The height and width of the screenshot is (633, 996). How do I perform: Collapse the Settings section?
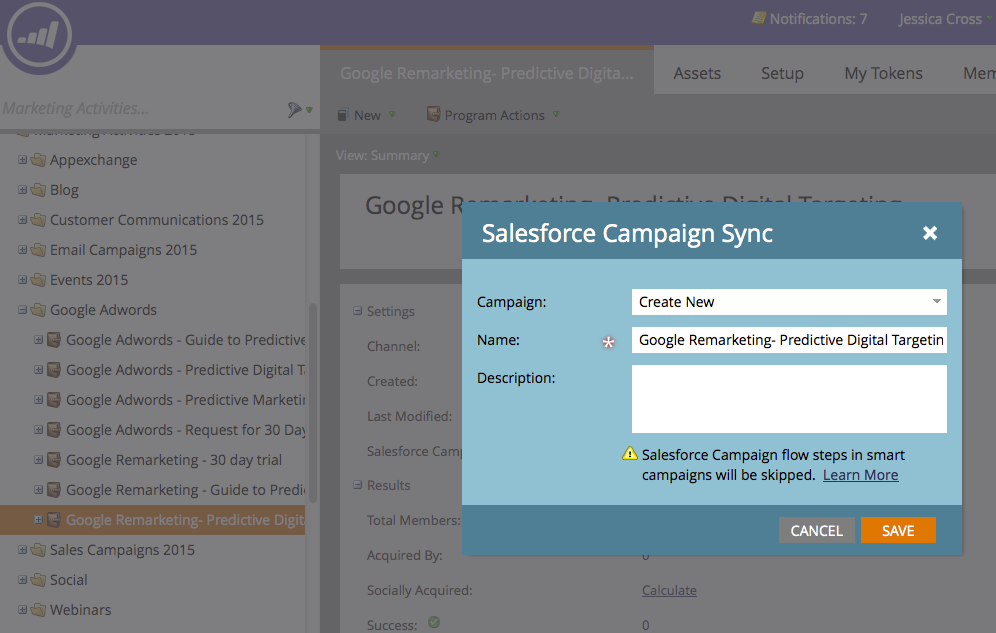tap(357, 311)
